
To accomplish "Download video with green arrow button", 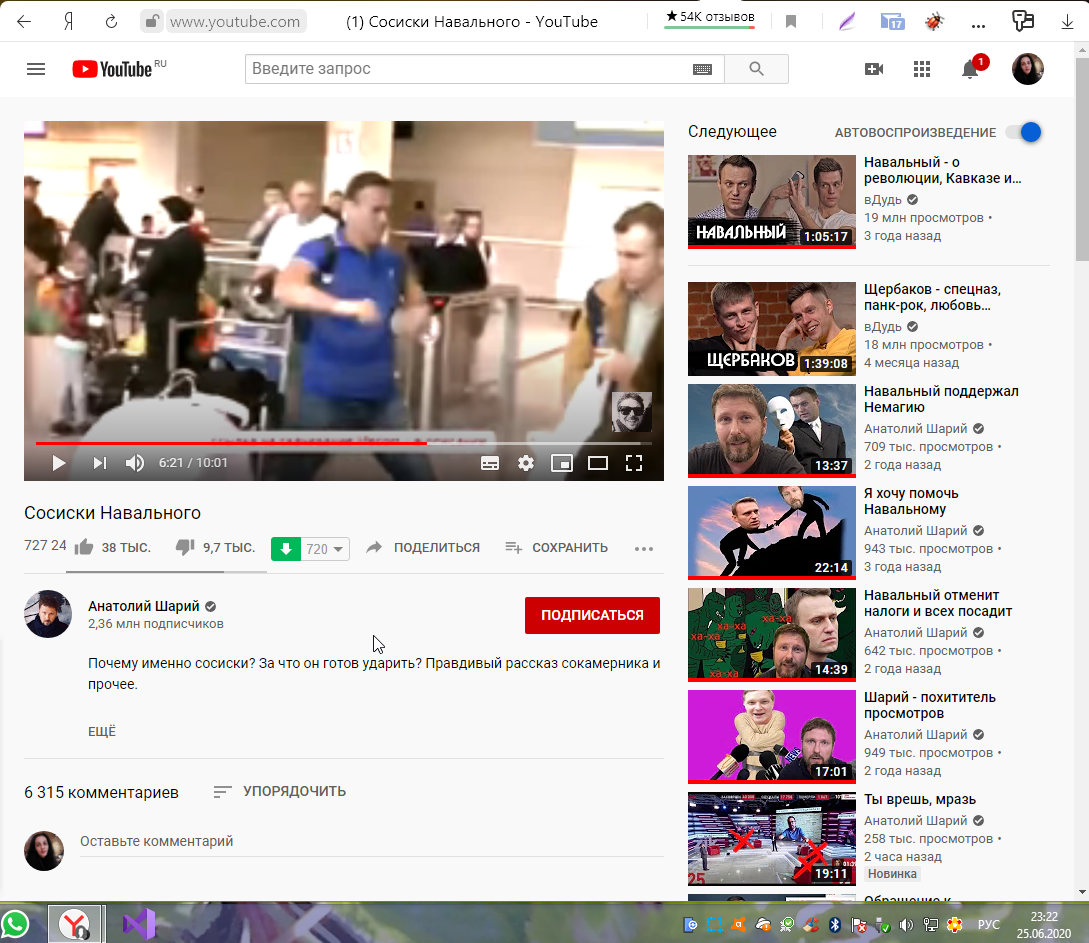I will pyautogui.click(x=285, y=549).
